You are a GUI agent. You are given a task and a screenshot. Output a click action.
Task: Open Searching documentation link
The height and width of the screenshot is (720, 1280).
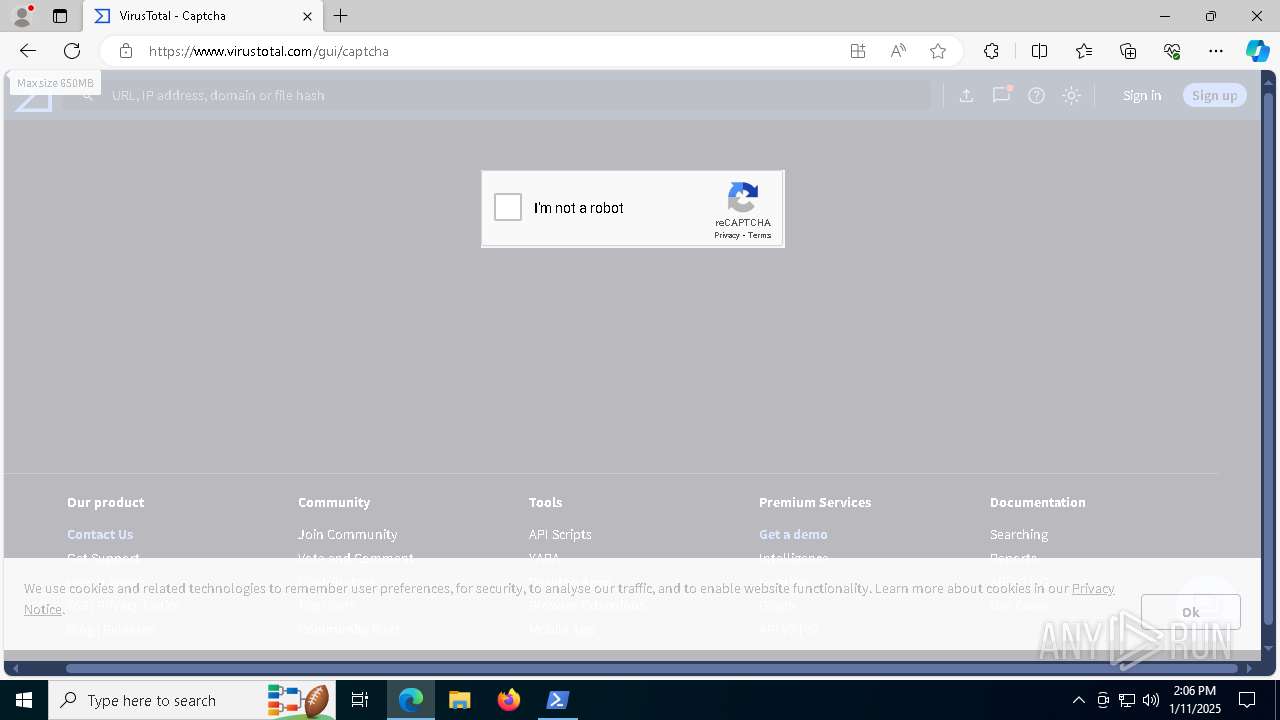(1019, 534)
